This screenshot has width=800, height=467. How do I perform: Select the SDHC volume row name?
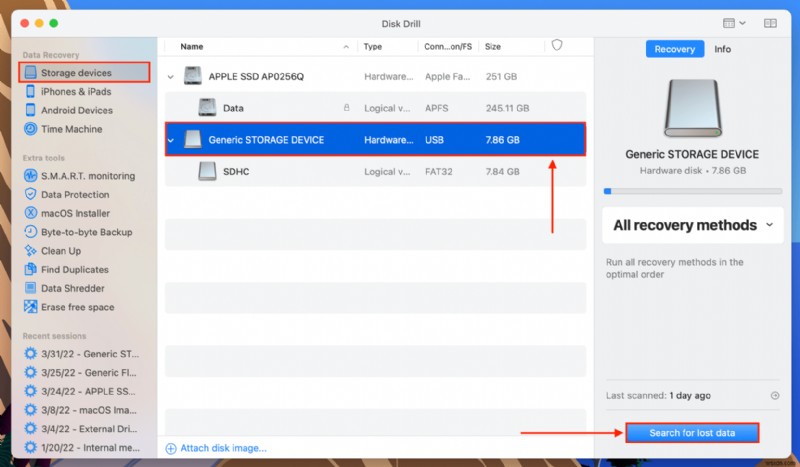236,171
